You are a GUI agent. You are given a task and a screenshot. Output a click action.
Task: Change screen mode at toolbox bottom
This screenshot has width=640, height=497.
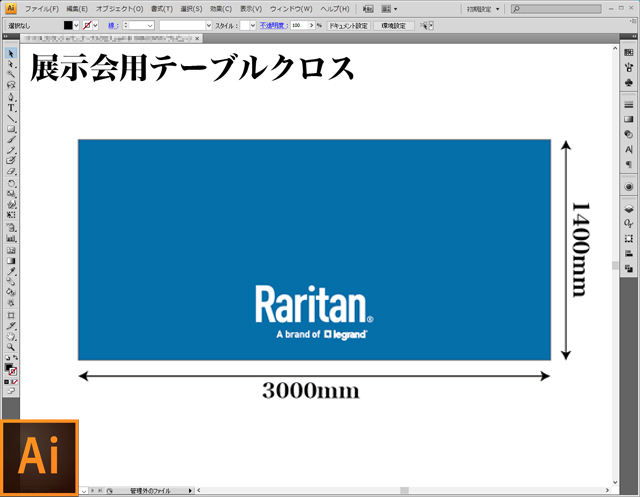(x=11, y=391)
